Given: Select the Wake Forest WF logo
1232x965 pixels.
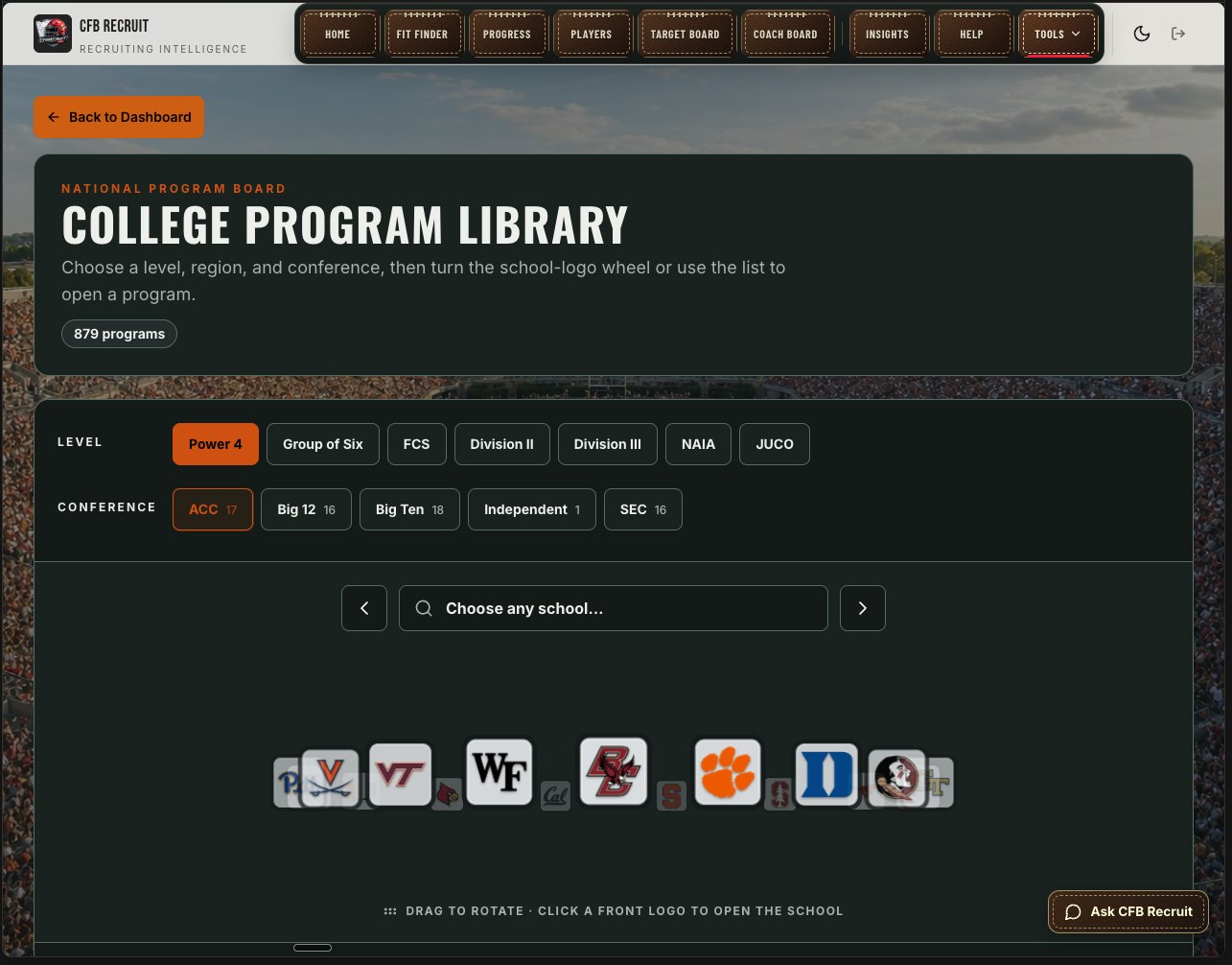Looking at the screenshot, I should [x=499, y=771].
